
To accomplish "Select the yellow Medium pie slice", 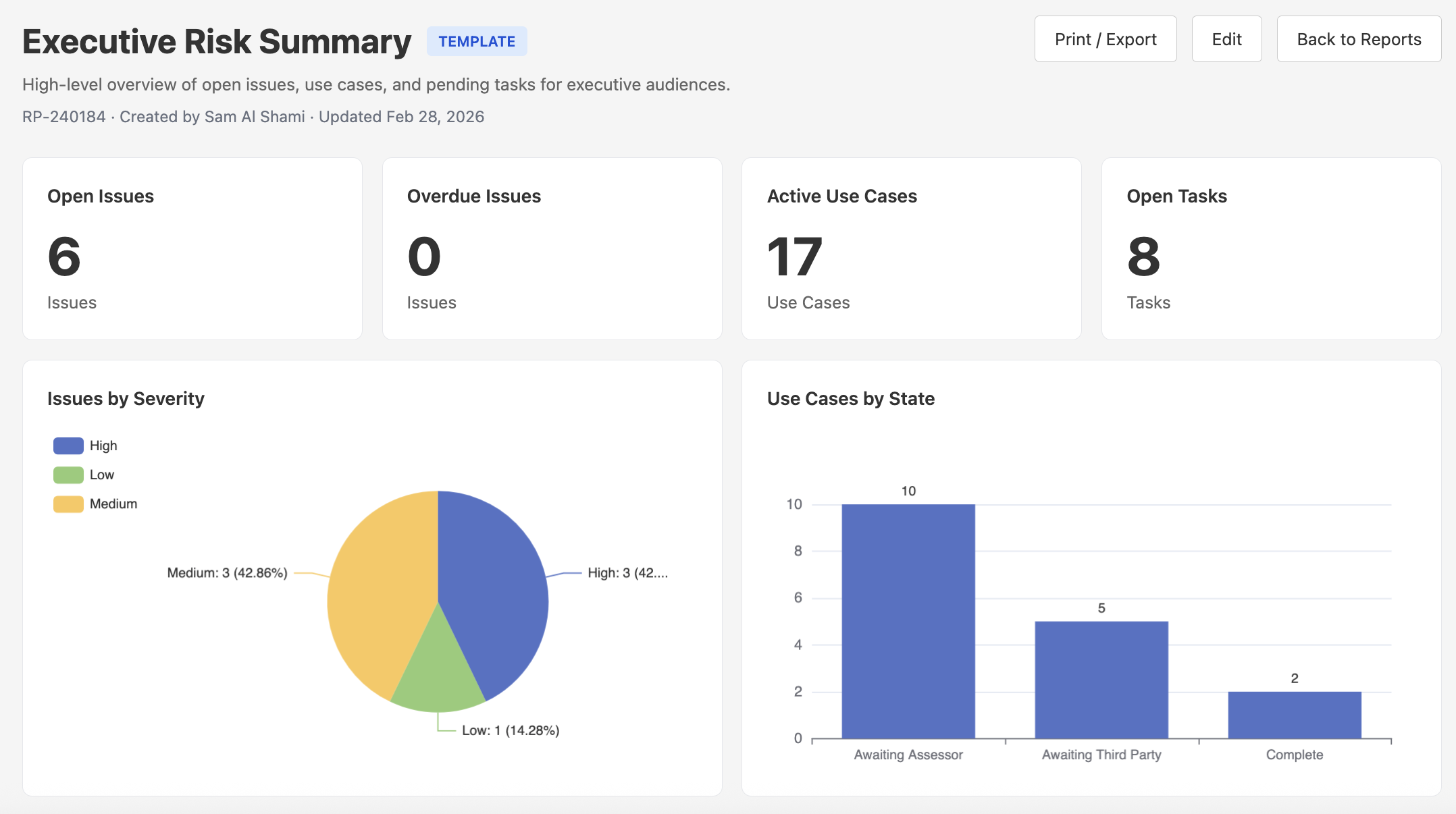I will pyautogui.click(x=378, y=594).
